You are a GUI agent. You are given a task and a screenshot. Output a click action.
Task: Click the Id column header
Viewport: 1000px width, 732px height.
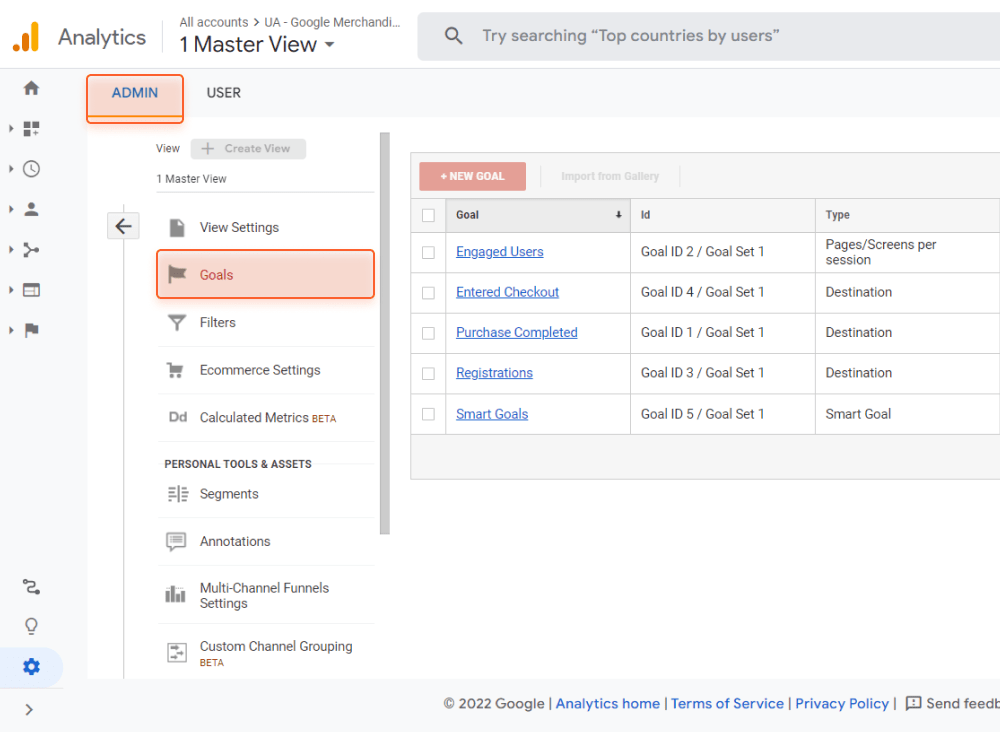click(723, 215)
